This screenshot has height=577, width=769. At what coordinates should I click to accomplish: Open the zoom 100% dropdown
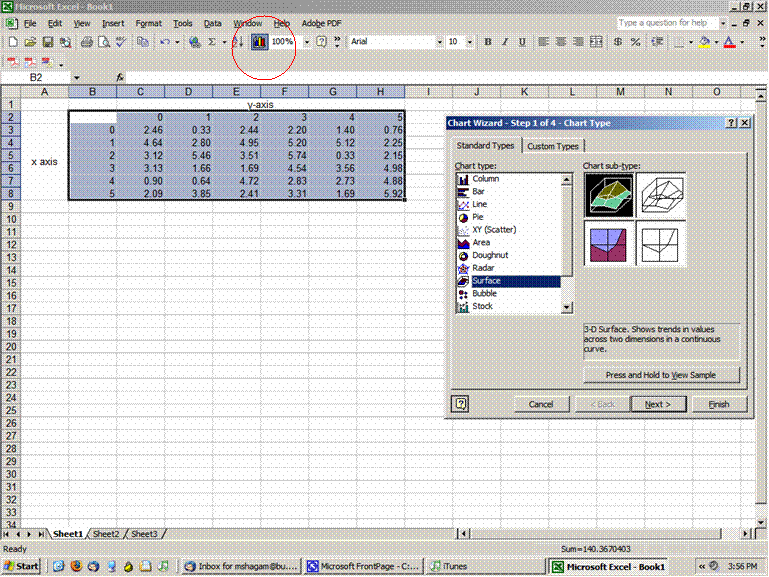click(306, 42)
